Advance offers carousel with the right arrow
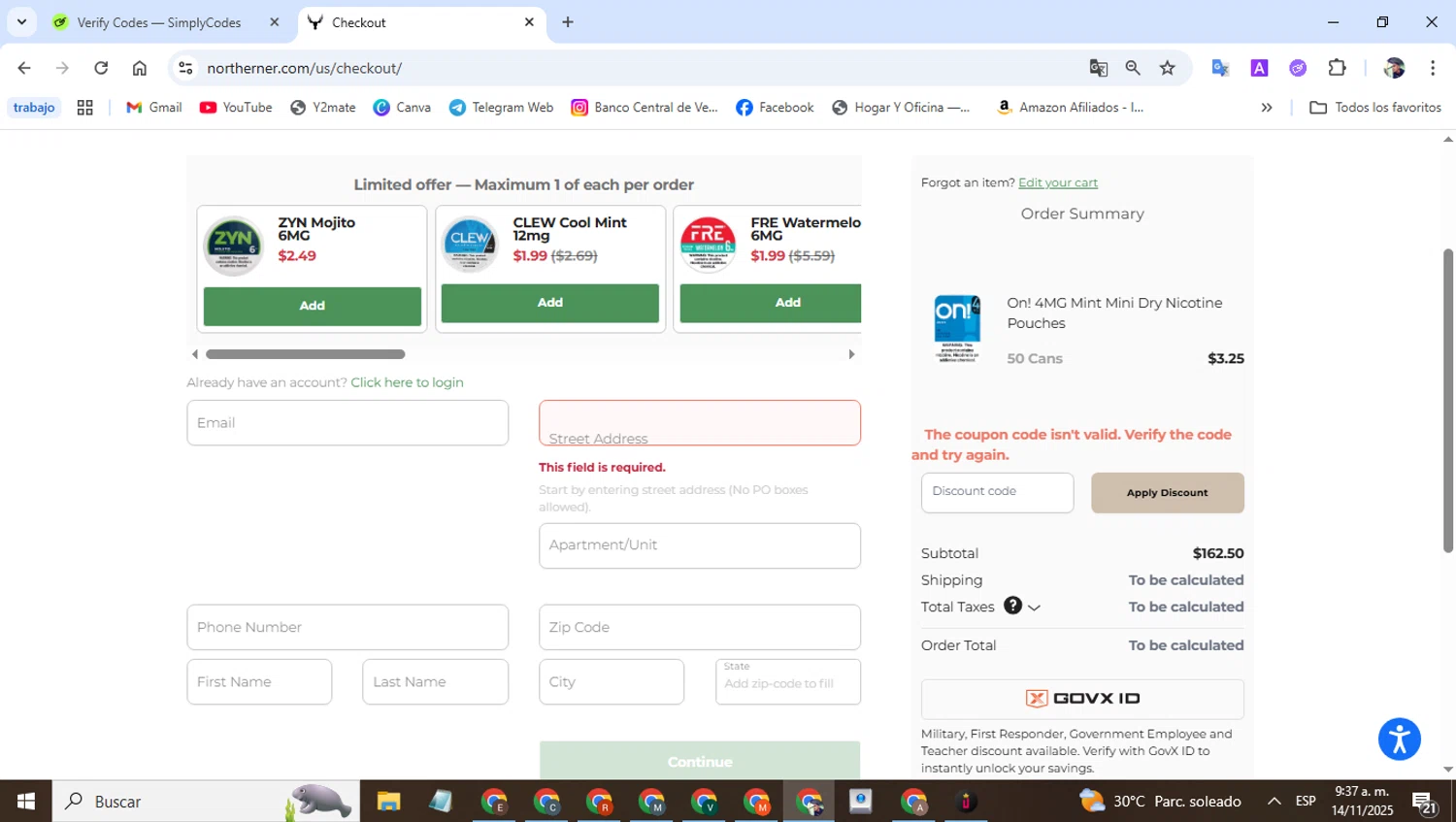1456x822 pixels. tap(851, 354)
